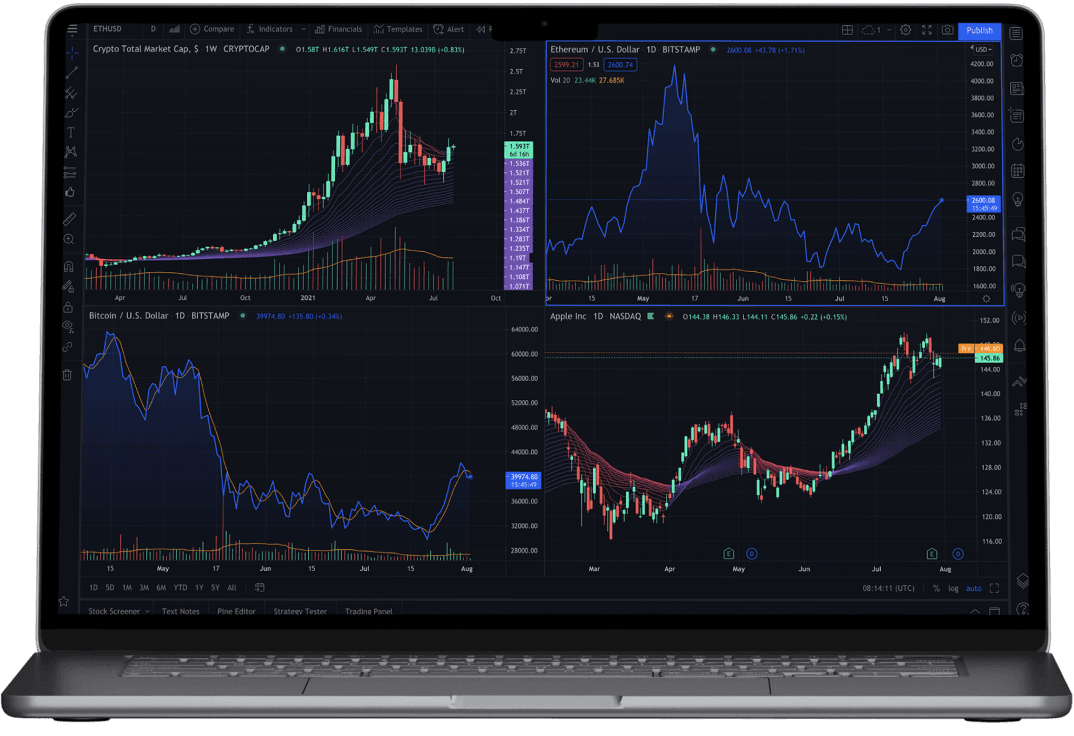Select the brush drawing tool

coord(71,112)
